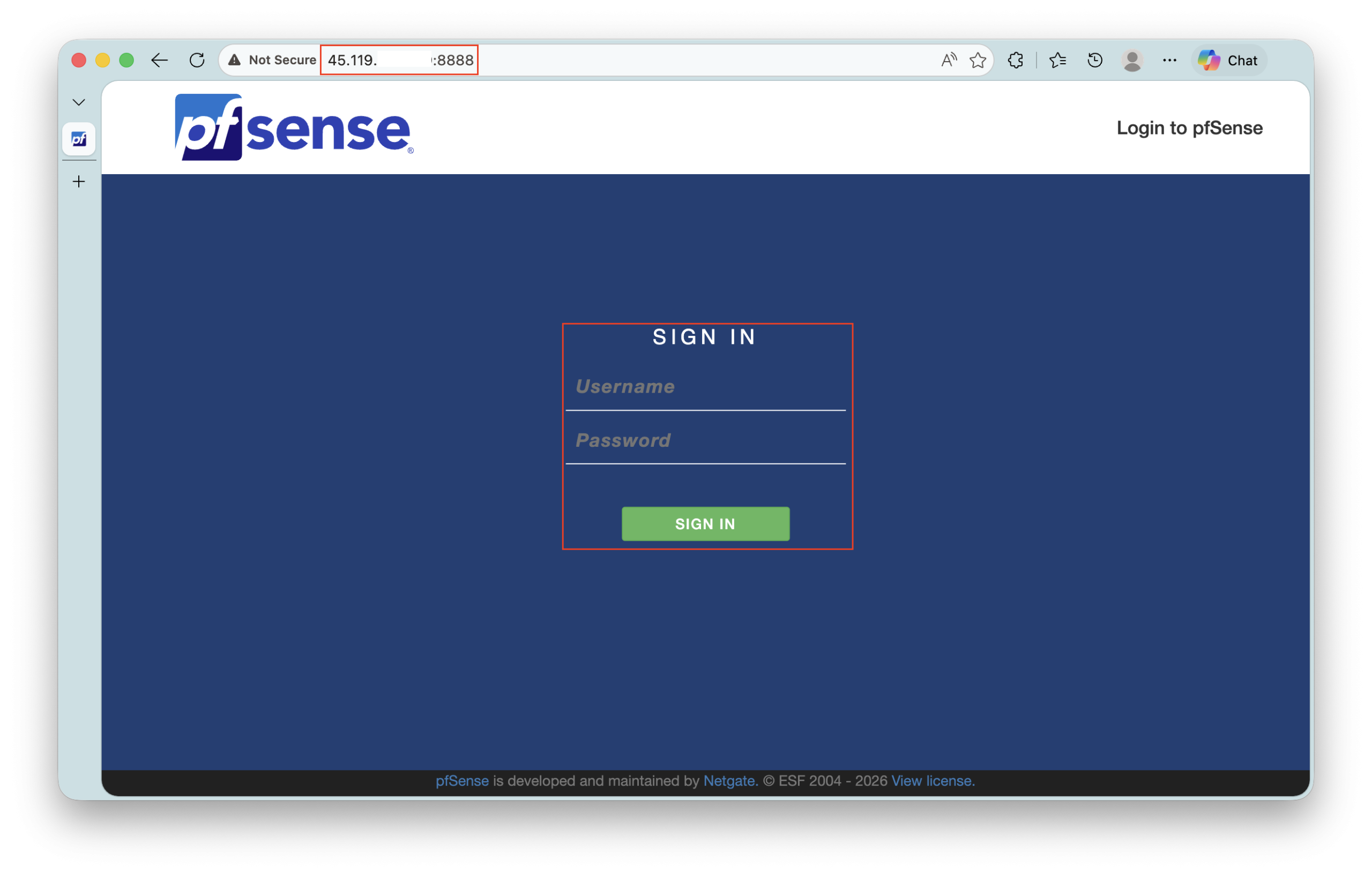The width and height of the screenshot is (1372, 877).
Task: Click the browser back arrow
Action: pyautogui.click(x=159, y=61)
